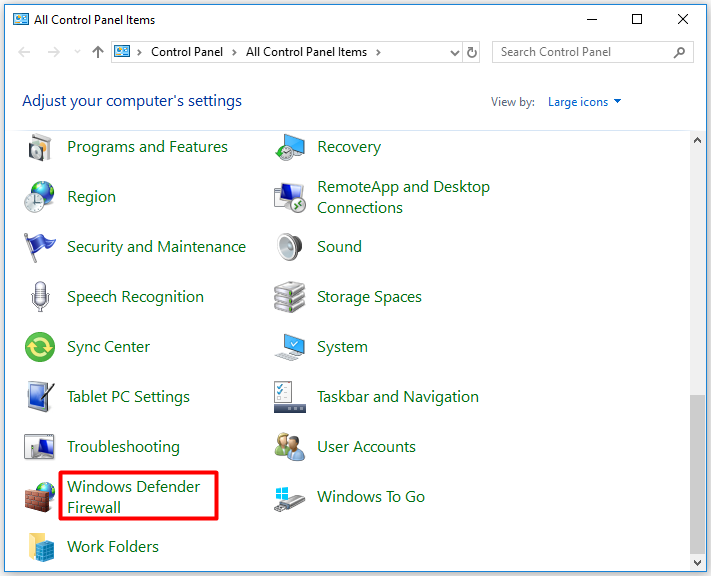Open the Programs and Features icon
Viewport: 711px width, 576px height.
coord(39,147)
